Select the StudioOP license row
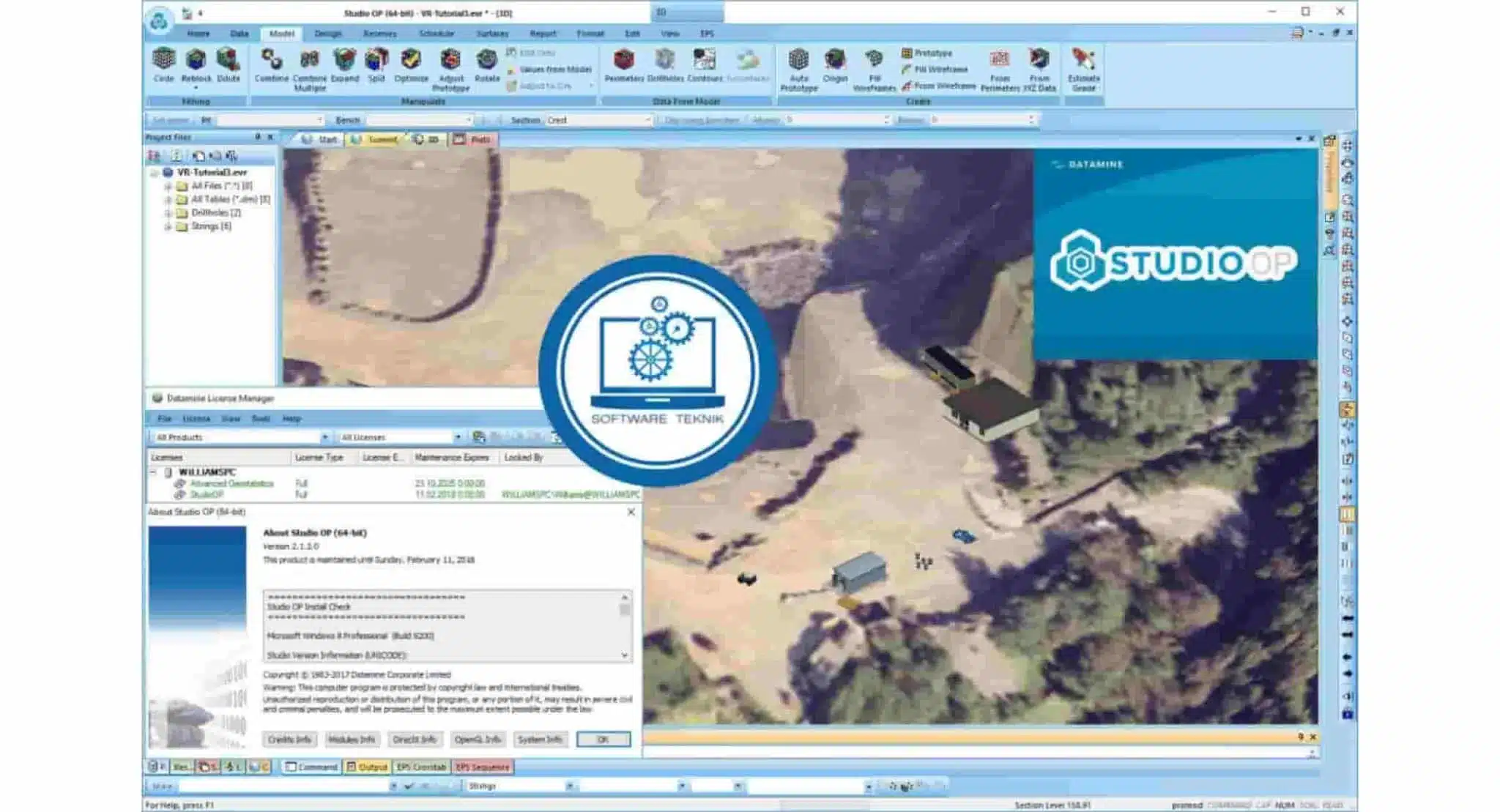The width and height of the screenshot is (1500, 812). click(393, 495)
